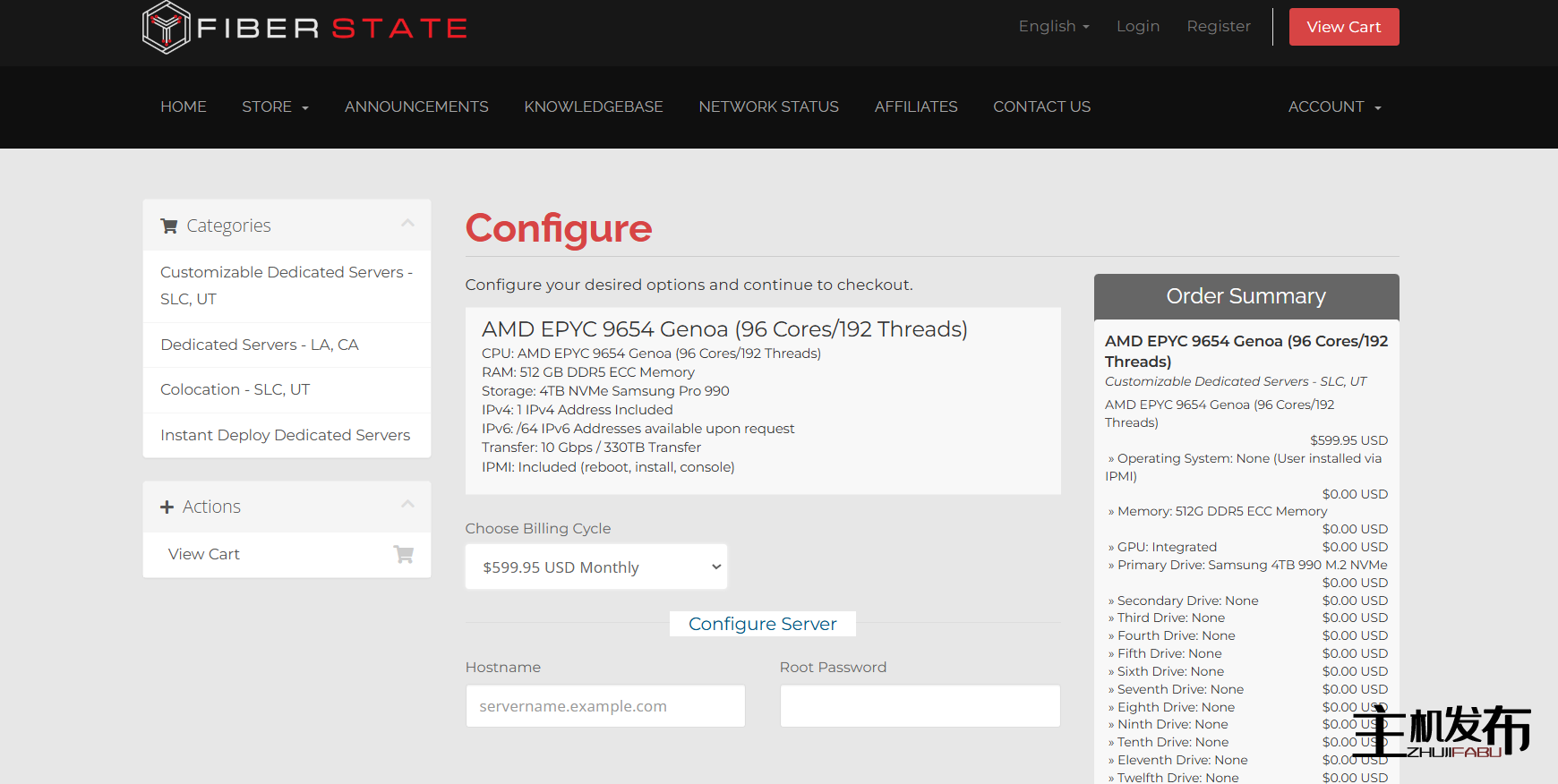1558x784 pixels.
Task: Open Instant Deploy Dedicated Servers category
Action: click(285, 436)
